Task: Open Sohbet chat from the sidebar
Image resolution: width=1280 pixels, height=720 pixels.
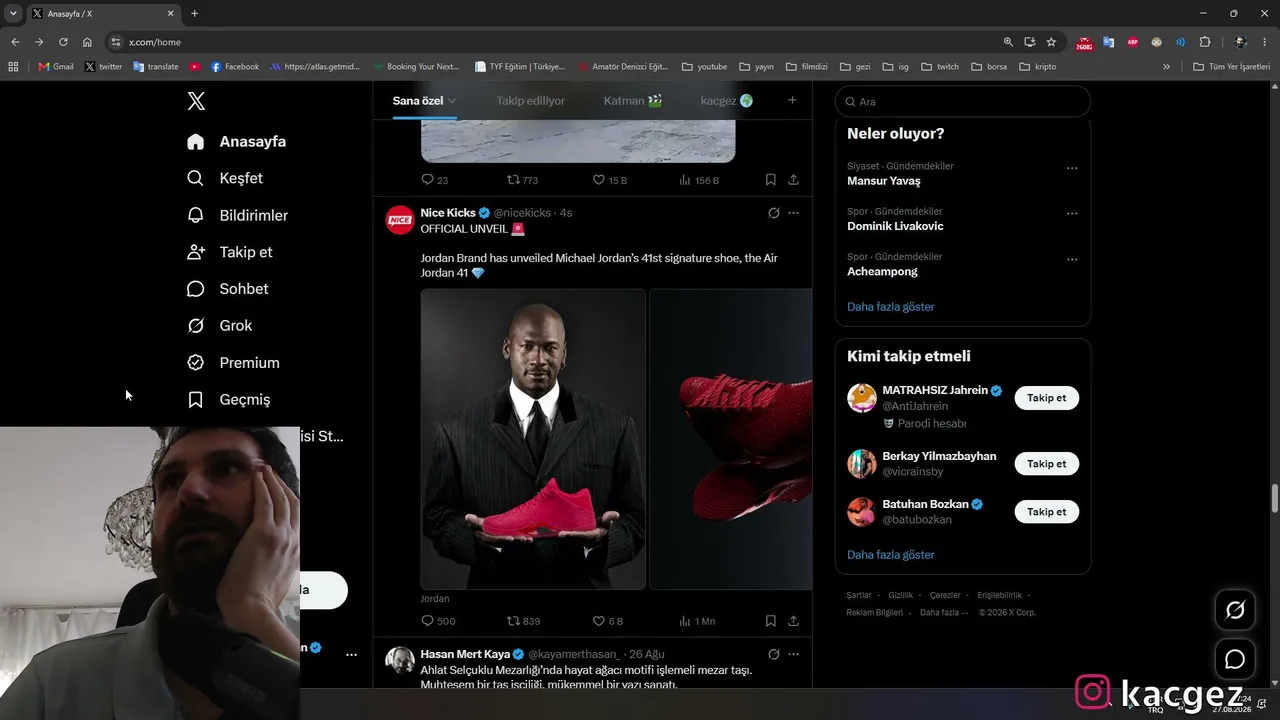Action: pyautogui.click(x=227, y=289)
